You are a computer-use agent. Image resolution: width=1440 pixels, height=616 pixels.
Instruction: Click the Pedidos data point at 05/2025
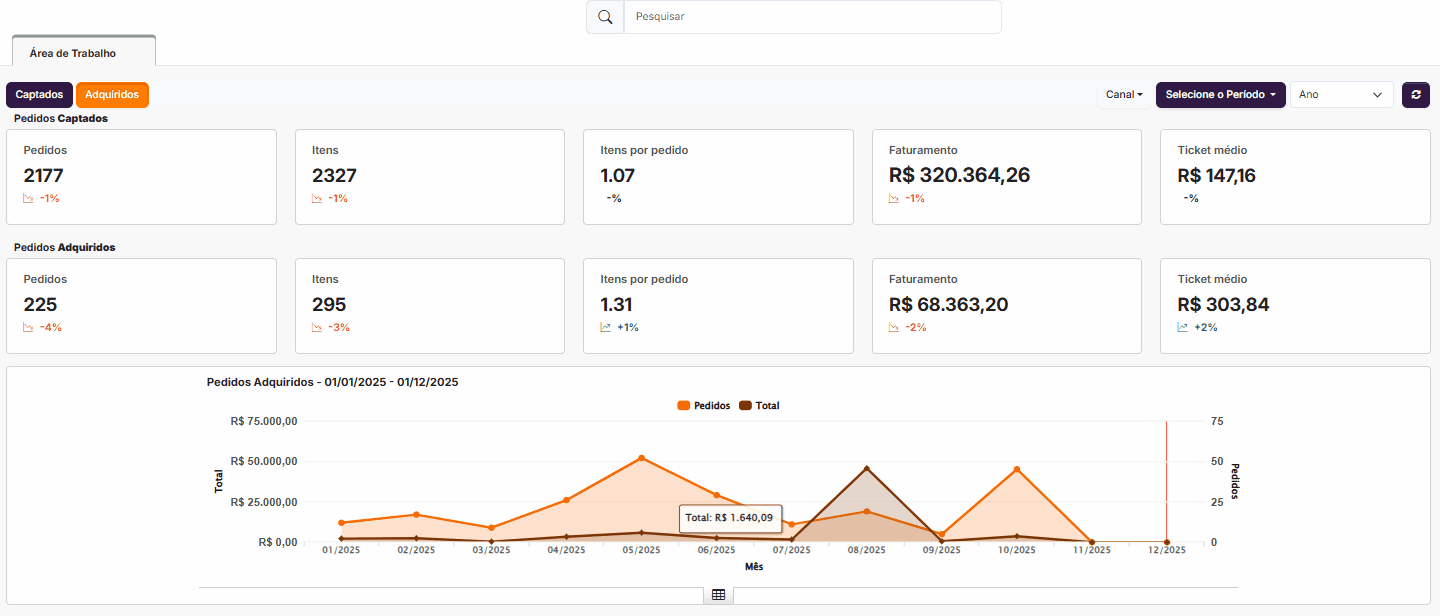[641, 458]
